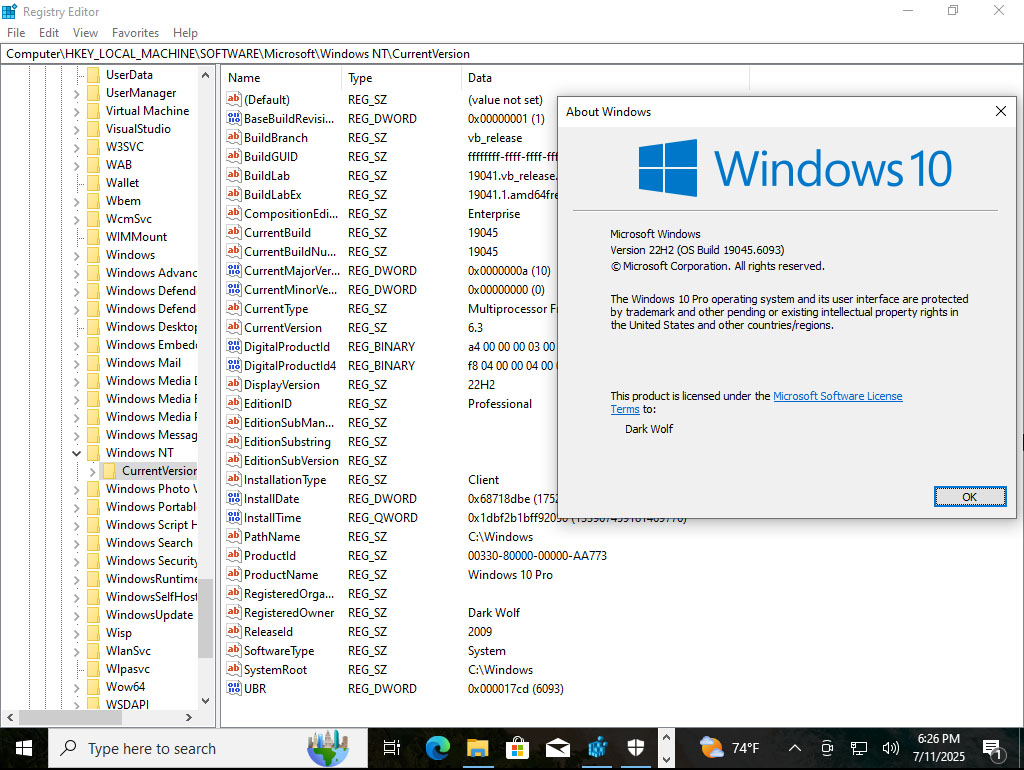Click the tree pane vertical scrollbar thumb
The width and height of the screenshot is (1024, 770).
point(205,618)
